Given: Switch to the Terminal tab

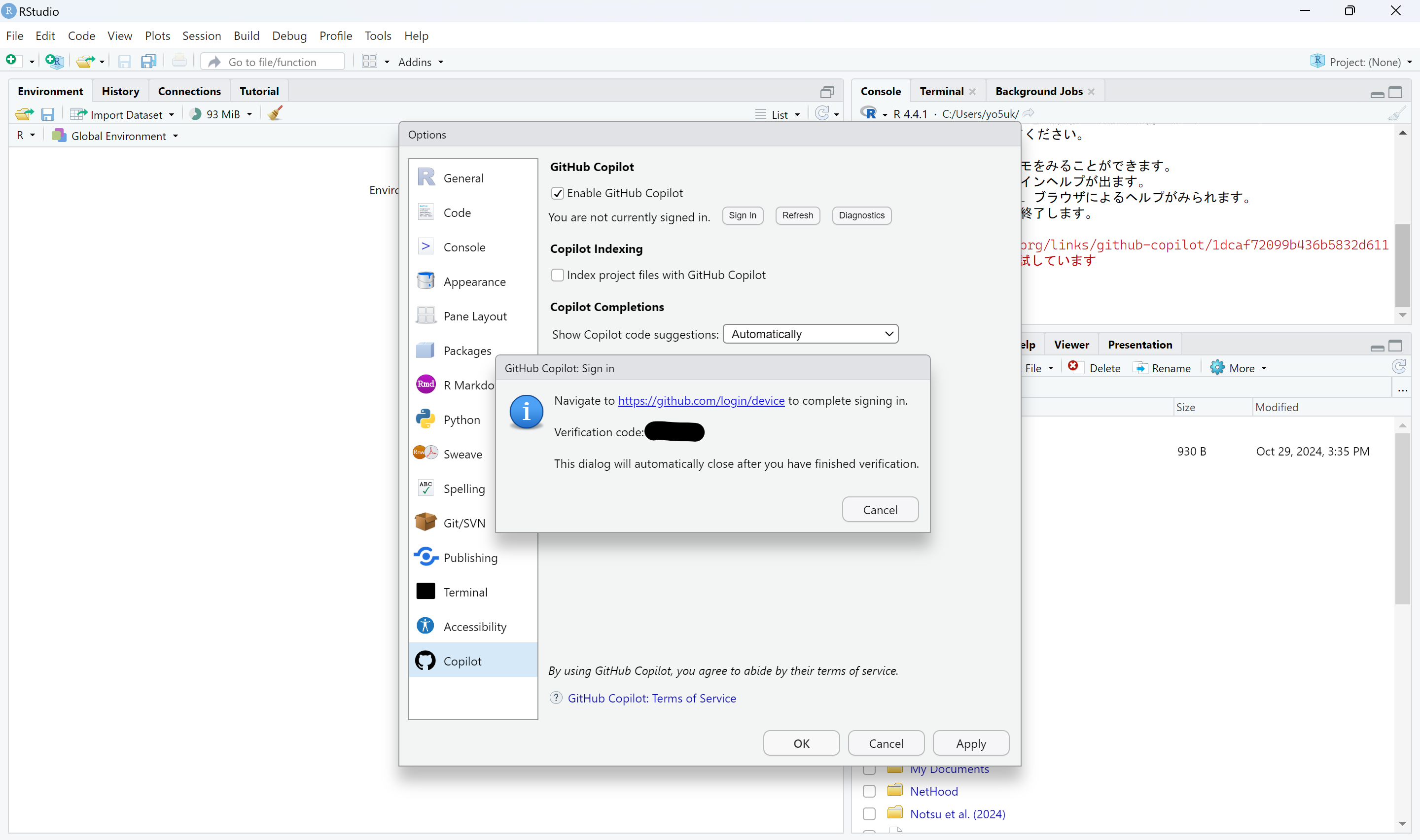Looking at the screenshot, I should pyautogui.click(x=941, y=91).
